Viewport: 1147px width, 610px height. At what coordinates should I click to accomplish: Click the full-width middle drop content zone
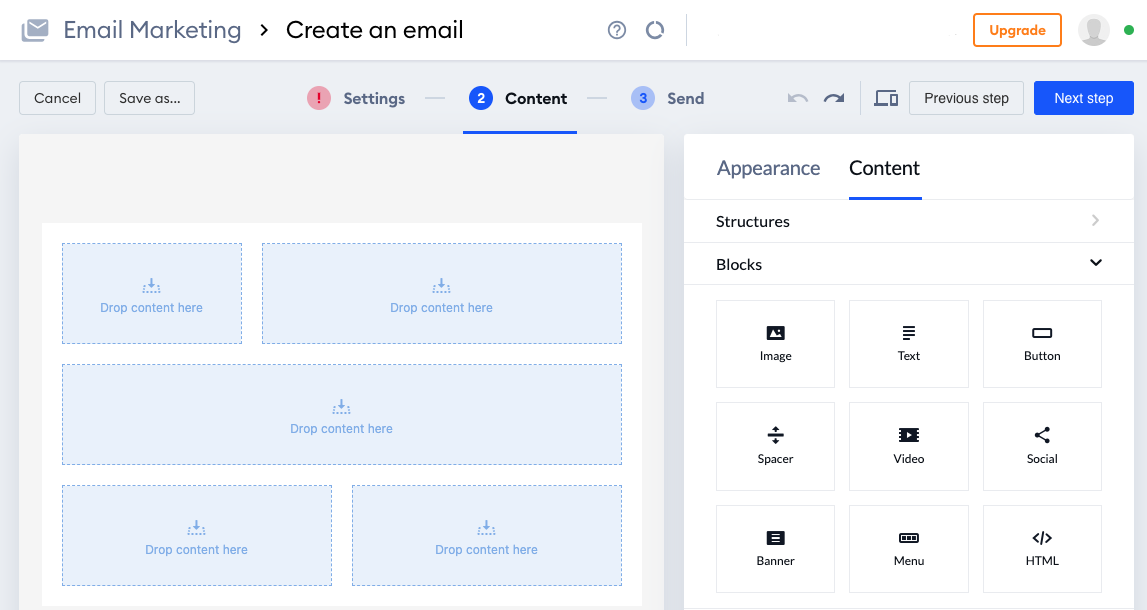(x=342, y=414)
